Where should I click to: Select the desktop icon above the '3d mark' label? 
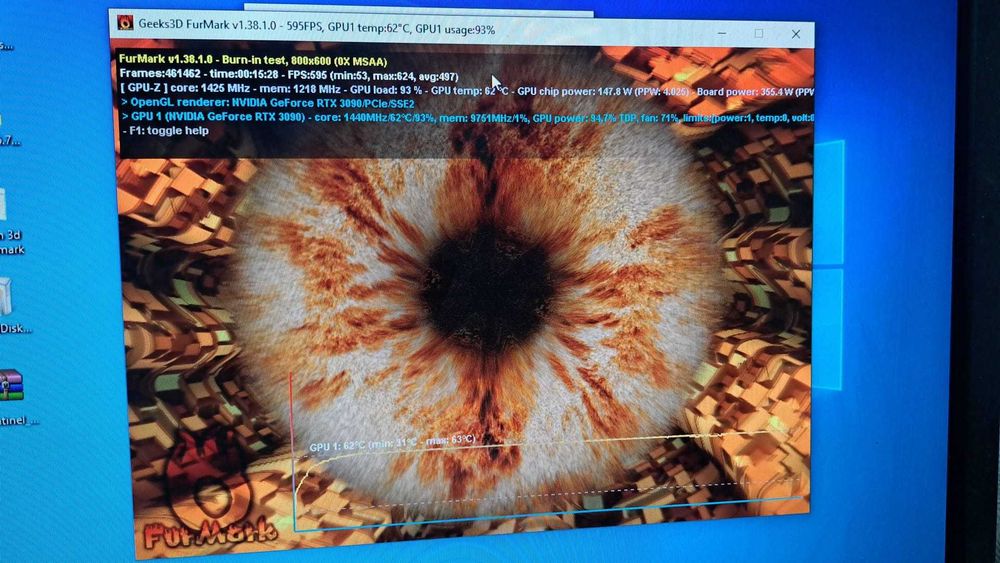click(3, 205)
